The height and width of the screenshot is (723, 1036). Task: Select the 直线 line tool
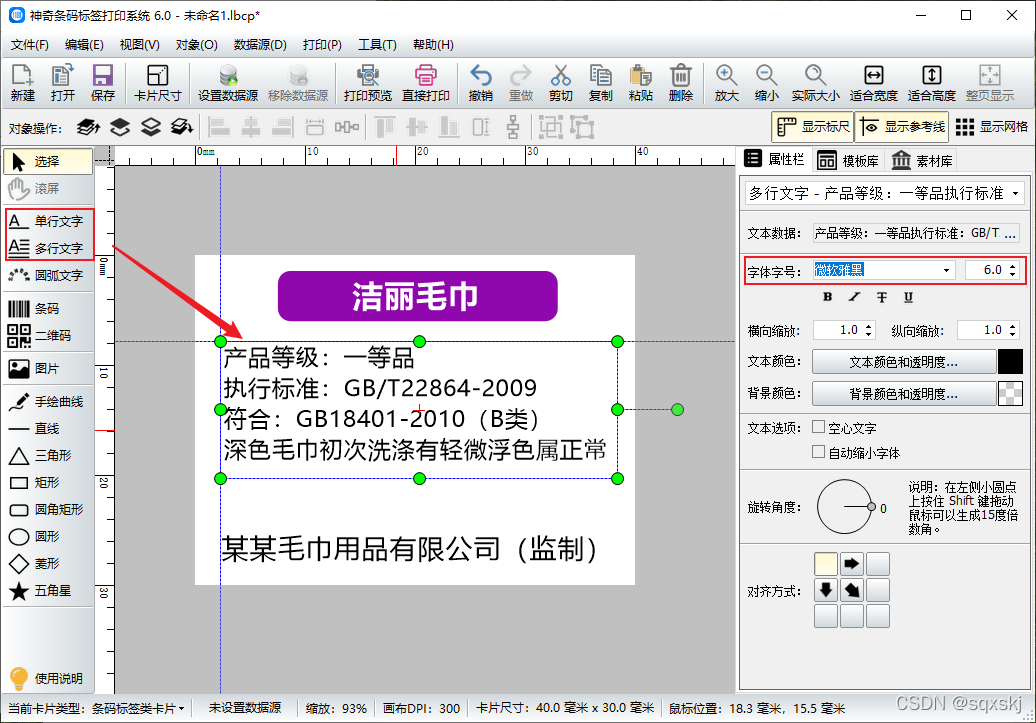coord(48,429)
